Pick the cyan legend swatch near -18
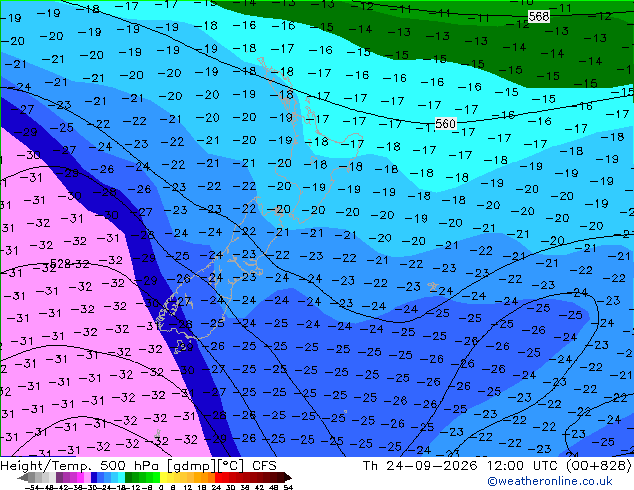 click(x=121, y=477)
